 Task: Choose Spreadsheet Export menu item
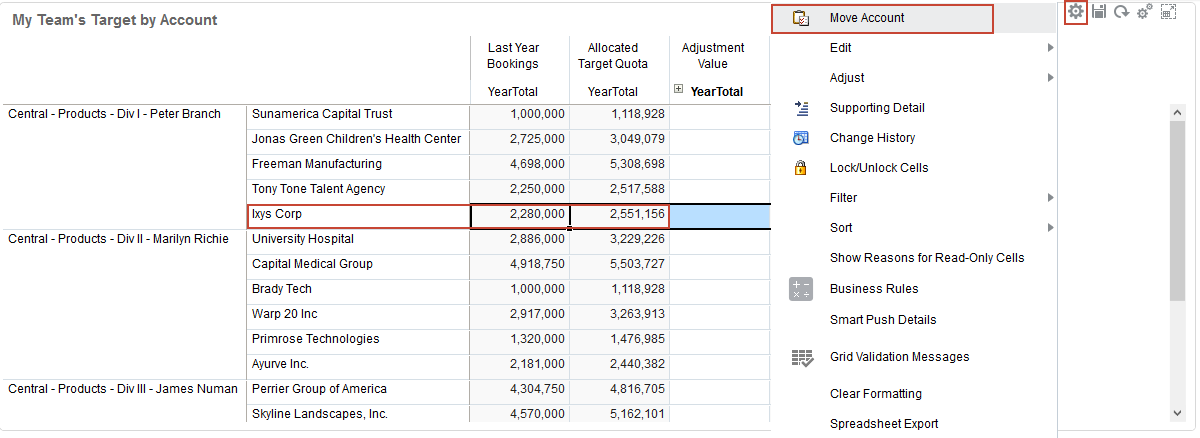tap(883, 424)
